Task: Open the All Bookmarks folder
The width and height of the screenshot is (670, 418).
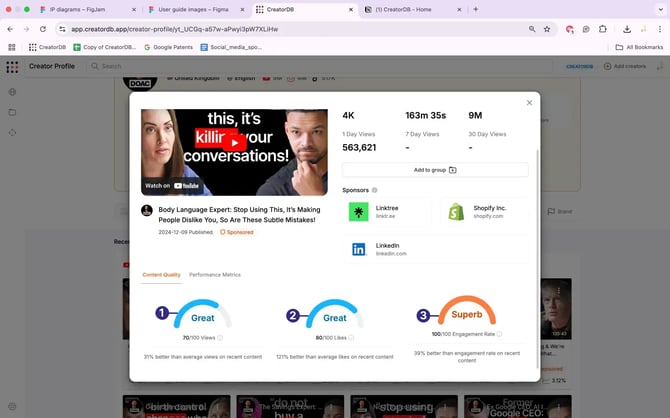Action: pos(639,47)
